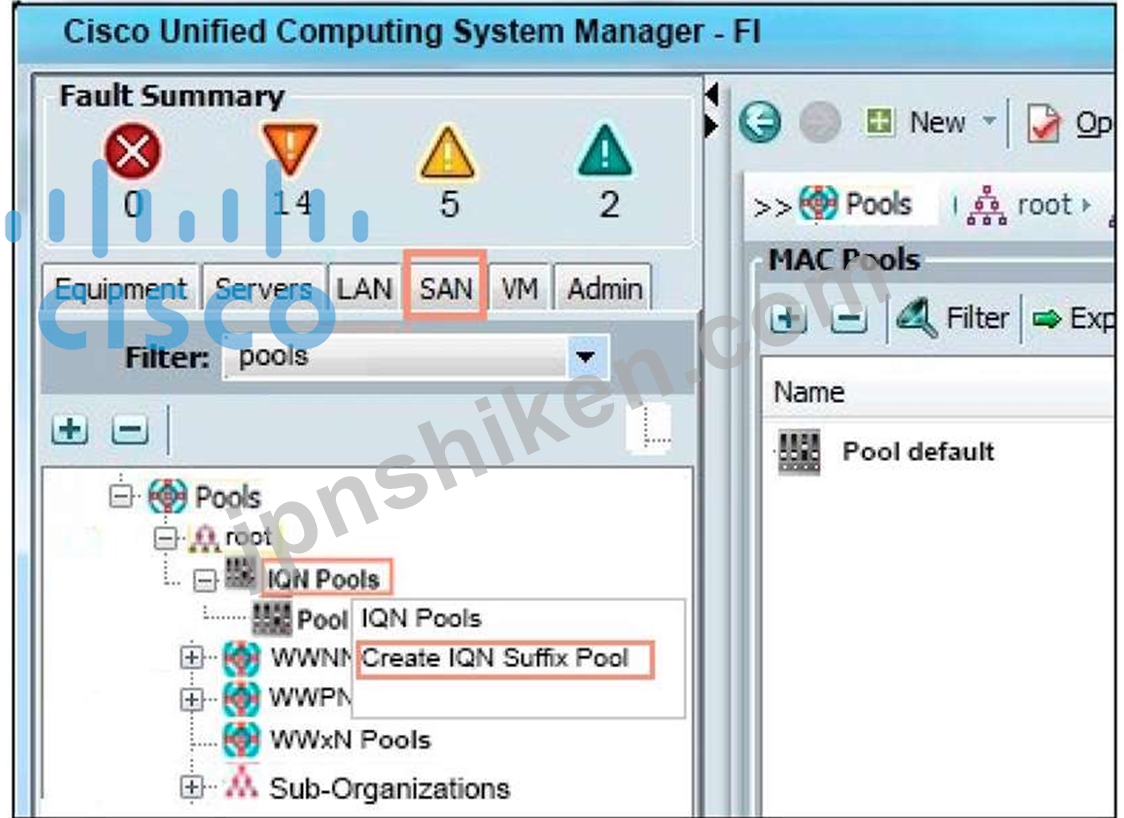1124x818 pixels.
Task: Click the critical faults red X icon
Action: 133,151
